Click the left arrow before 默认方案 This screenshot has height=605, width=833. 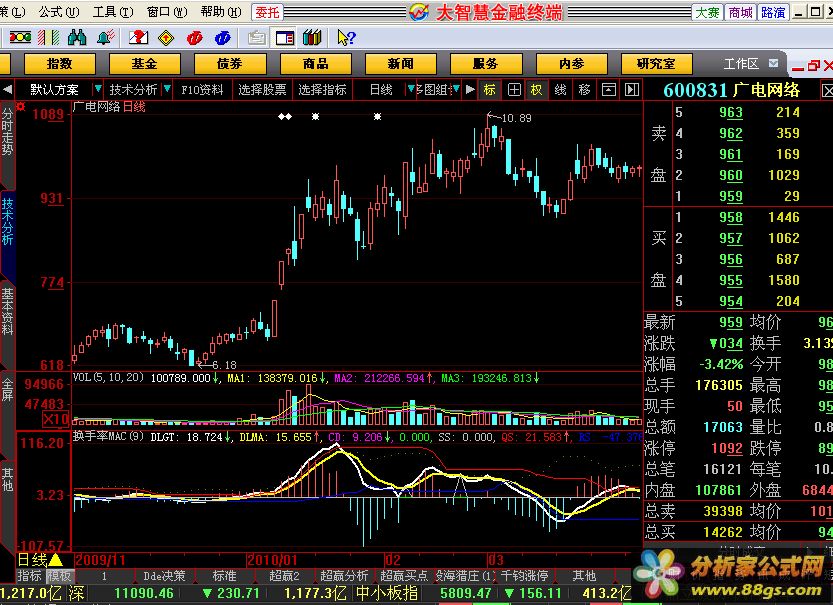pyautogui.click(x=7, y=89)
